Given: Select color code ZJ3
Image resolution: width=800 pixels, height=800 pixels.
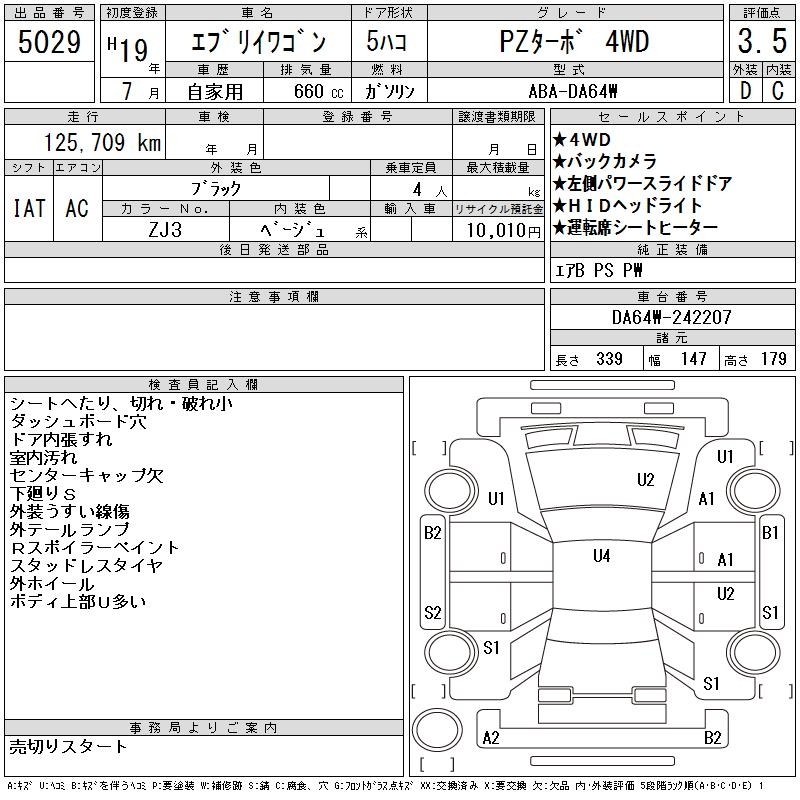Looking at the screenshot, I should [x=166, y=229].
